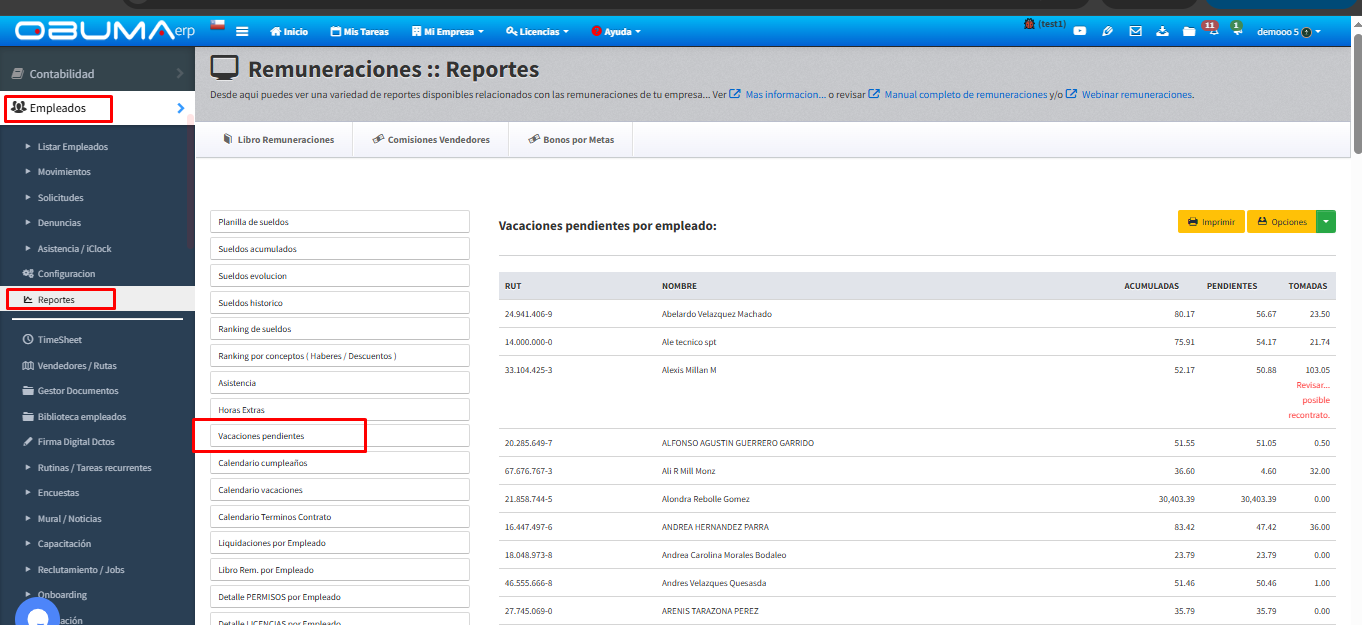Screen dimensions: 1362x625
Task: Open the Licencias dropdown menu
Action: pyautogui.click(x=537, y=31)
